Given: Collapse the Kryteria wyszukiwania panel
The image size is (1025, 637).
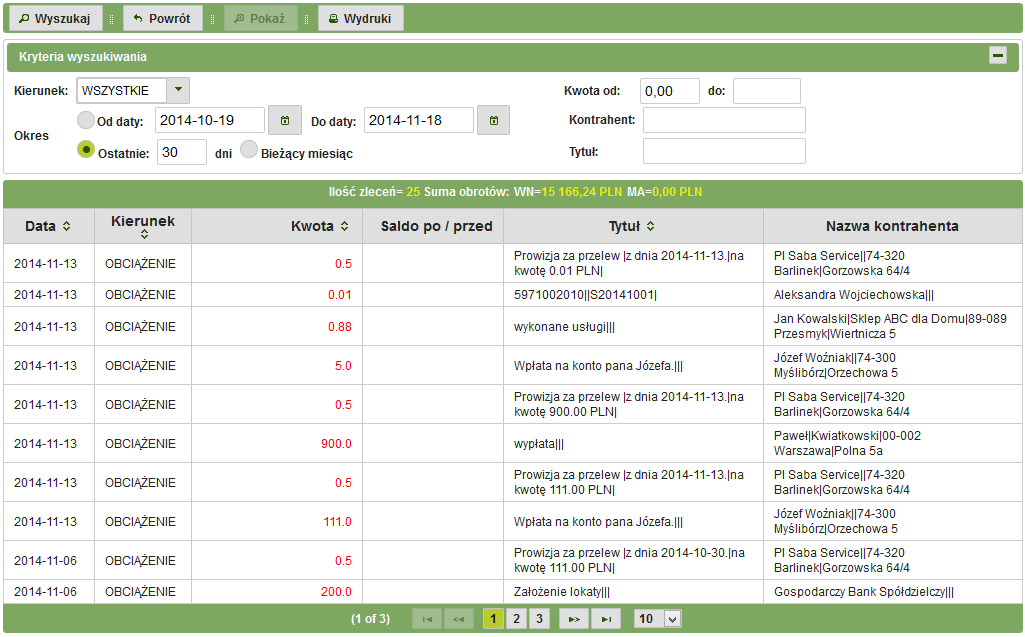Looking at the screenshot, I should pos(998,56).
